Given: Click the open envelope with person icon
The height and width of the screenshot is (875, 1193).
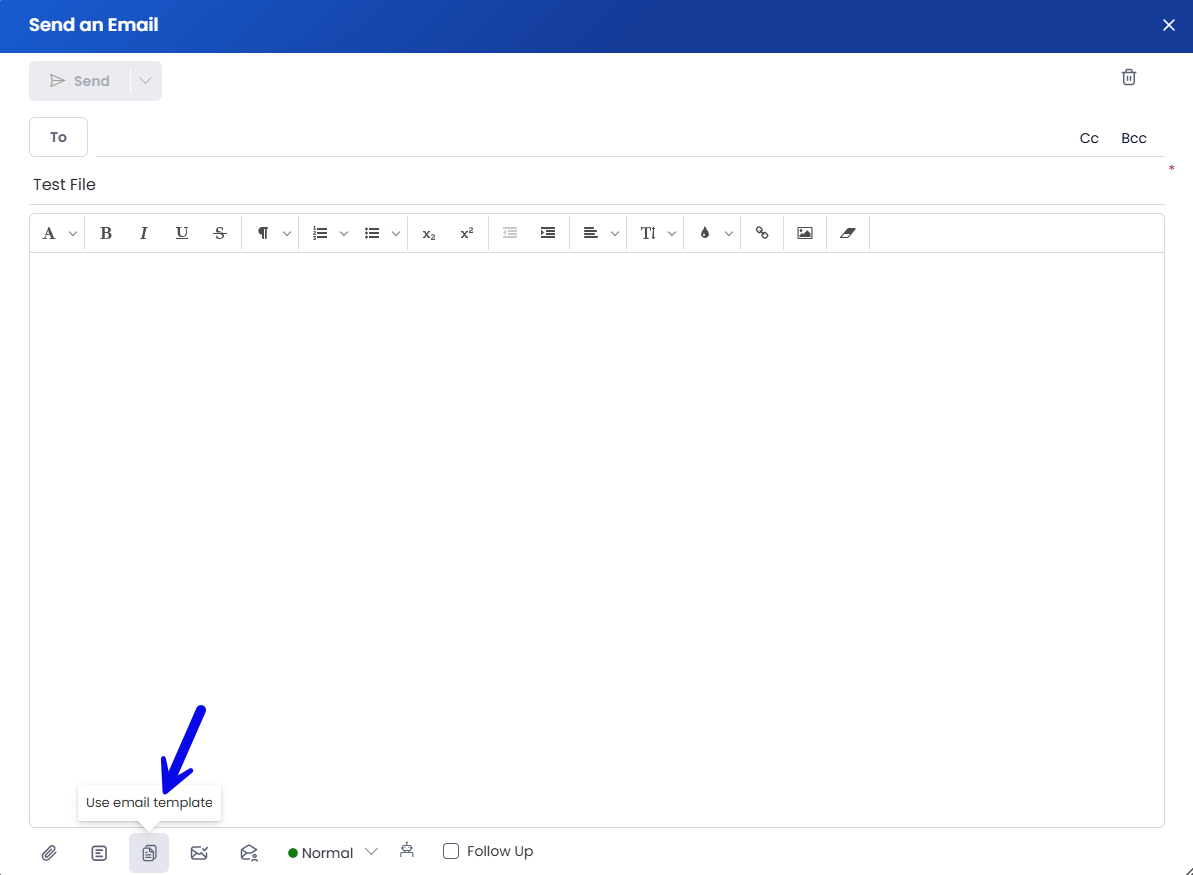Looking at the screenshot, I should [250, 853].
